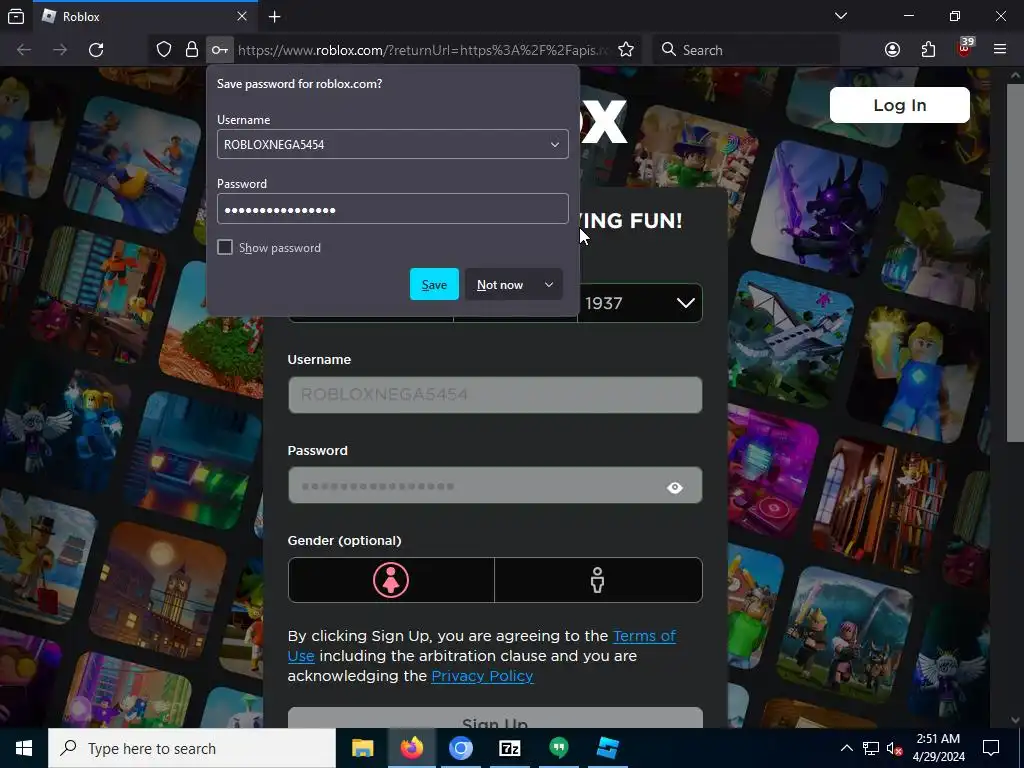This screenshot has height=768, width=1024.
Task: Open the Privacy Policy link
Action: (x=482, y=676)
